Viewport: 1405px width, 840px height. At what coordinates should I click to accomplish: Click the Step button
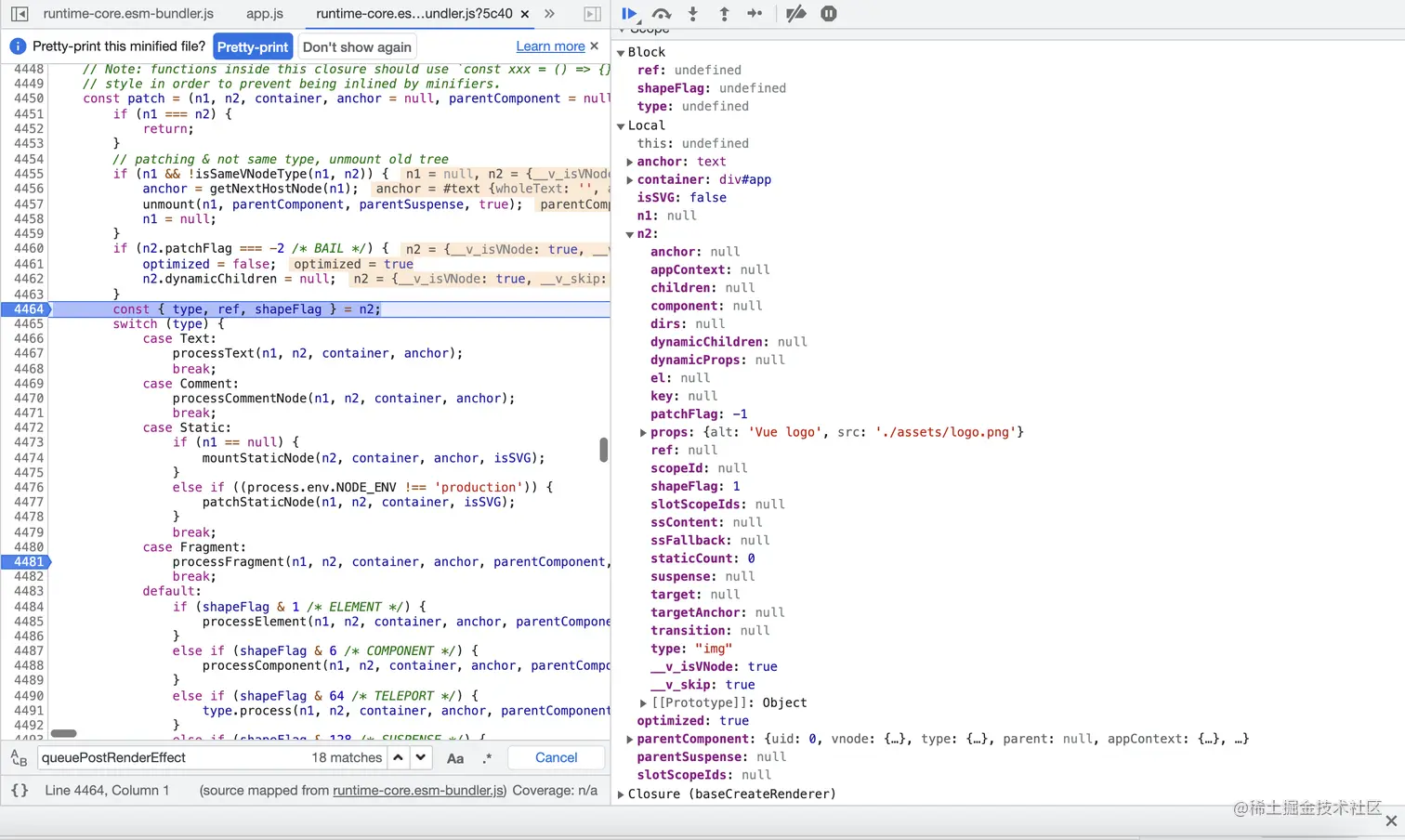(x=755, y=14)
